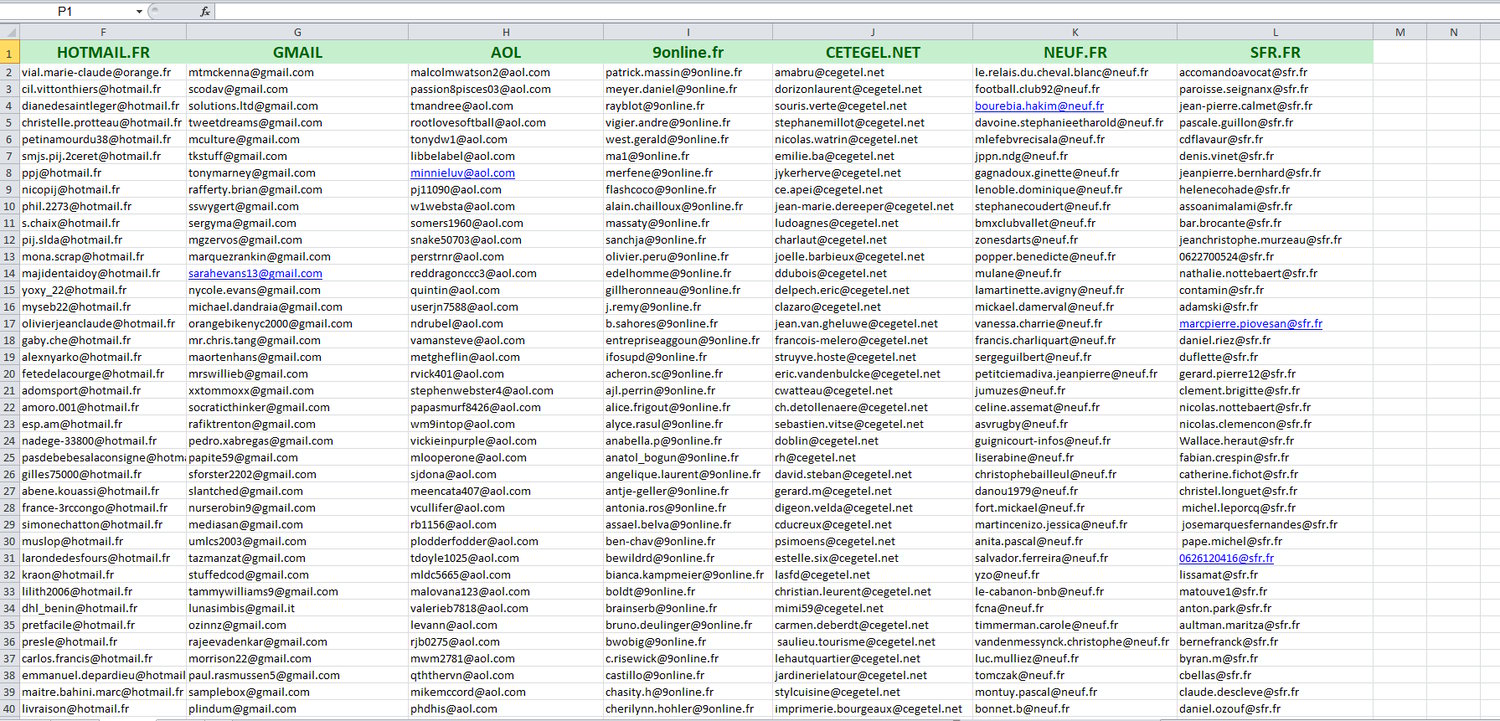
Task: Select the HOTMAIL.FR header cell
Action: [x=103, y=52]
